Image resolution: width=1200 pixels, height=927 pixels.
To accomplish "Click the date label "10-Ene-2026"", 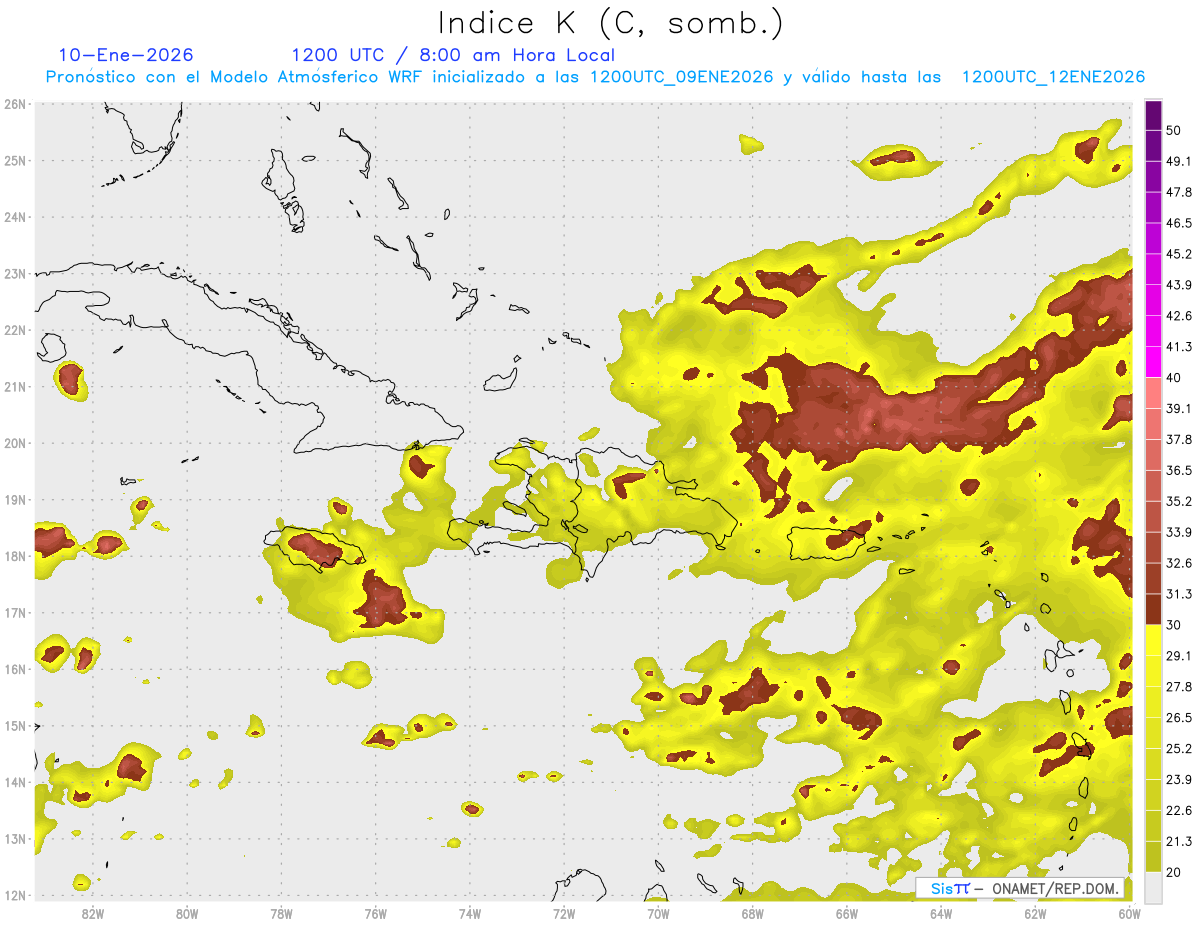I will point(126,55).
